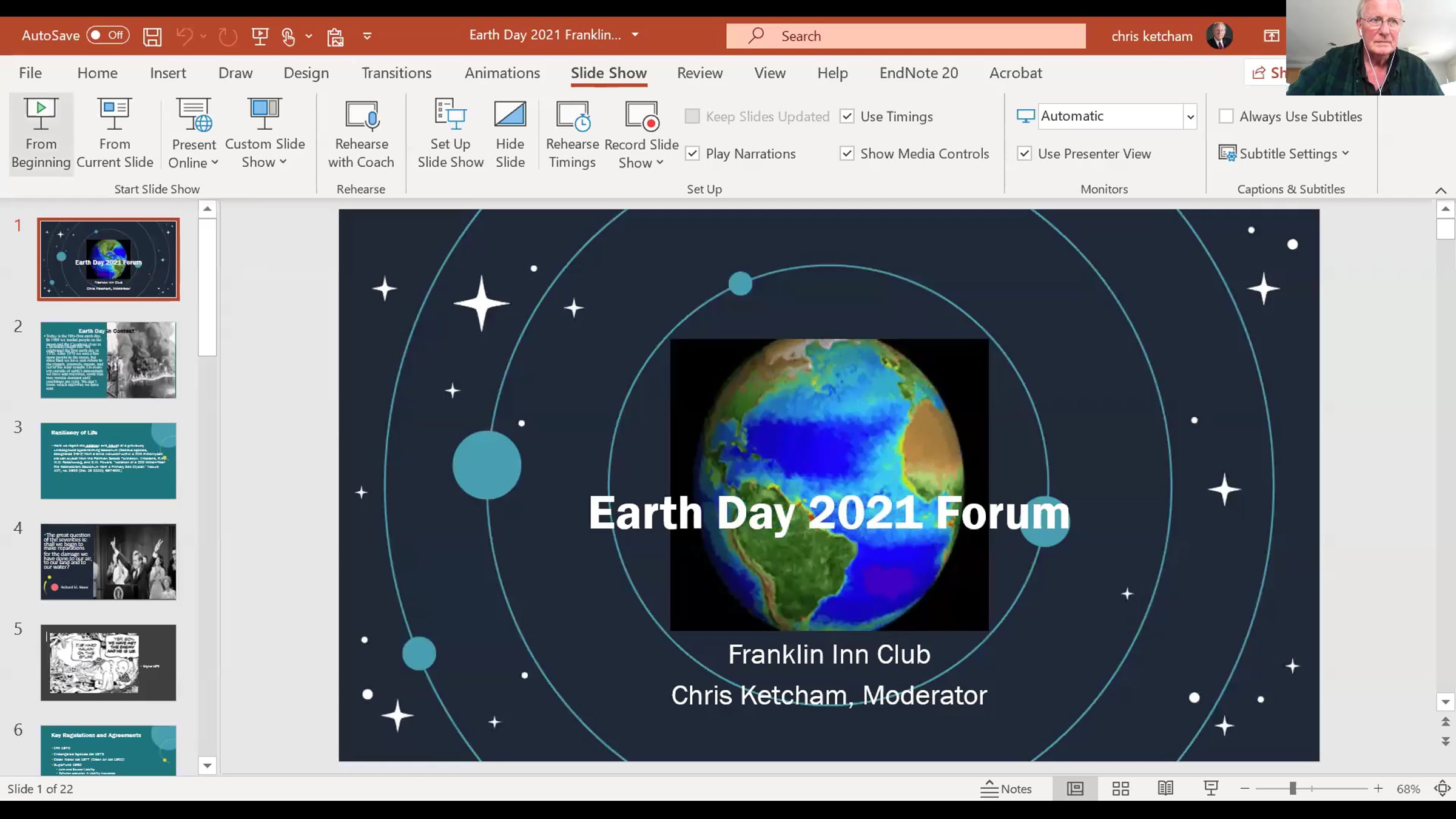Uncheck Show Media Controls checkbox
Image resolution: width=1456 pixels, height=819 pixels.
pyautogui.click(x=847, y=153)
